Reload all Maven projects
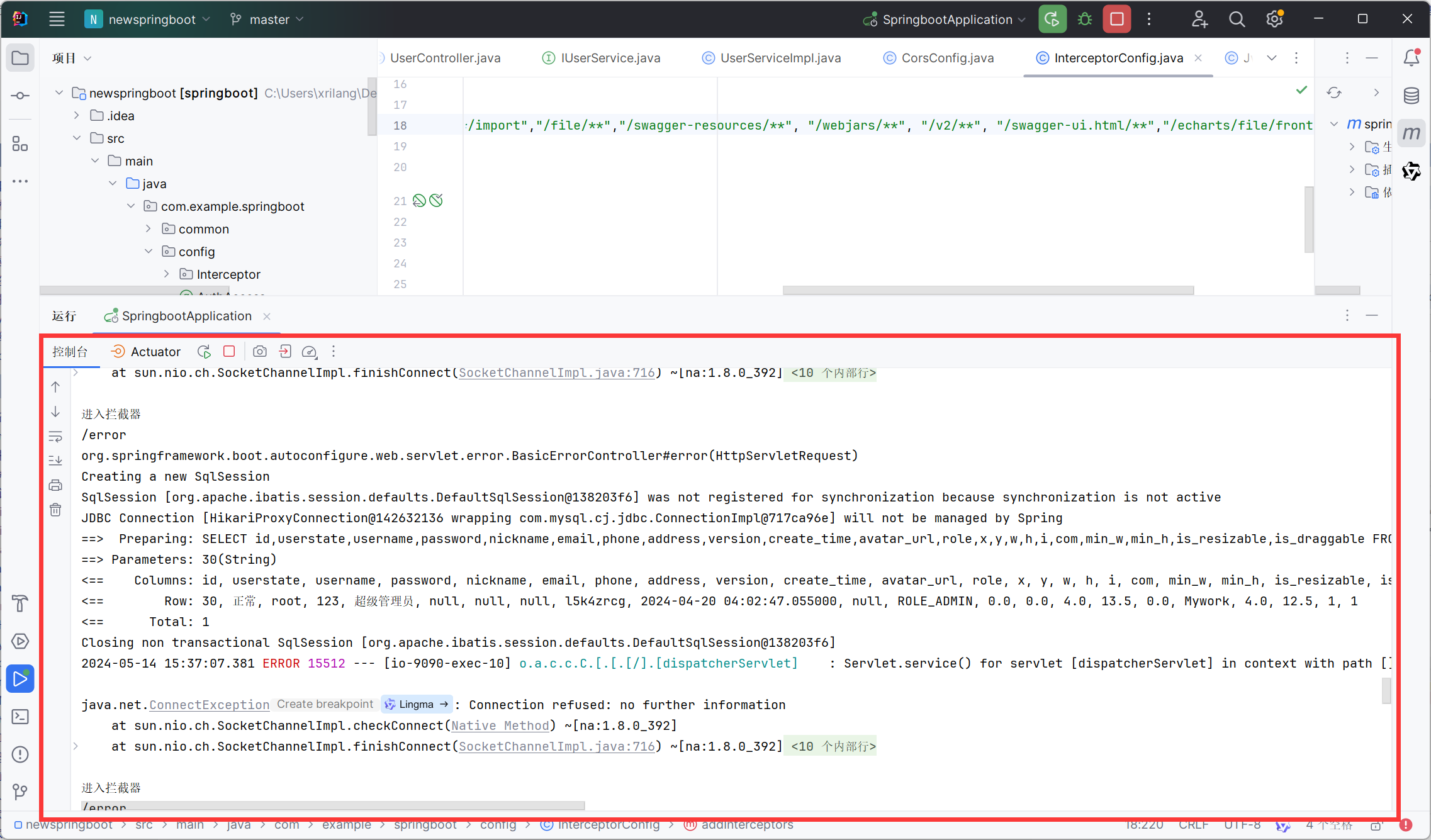Image resolution: width=1431 pixels, height=840 pixels. tap(1334, 93)
